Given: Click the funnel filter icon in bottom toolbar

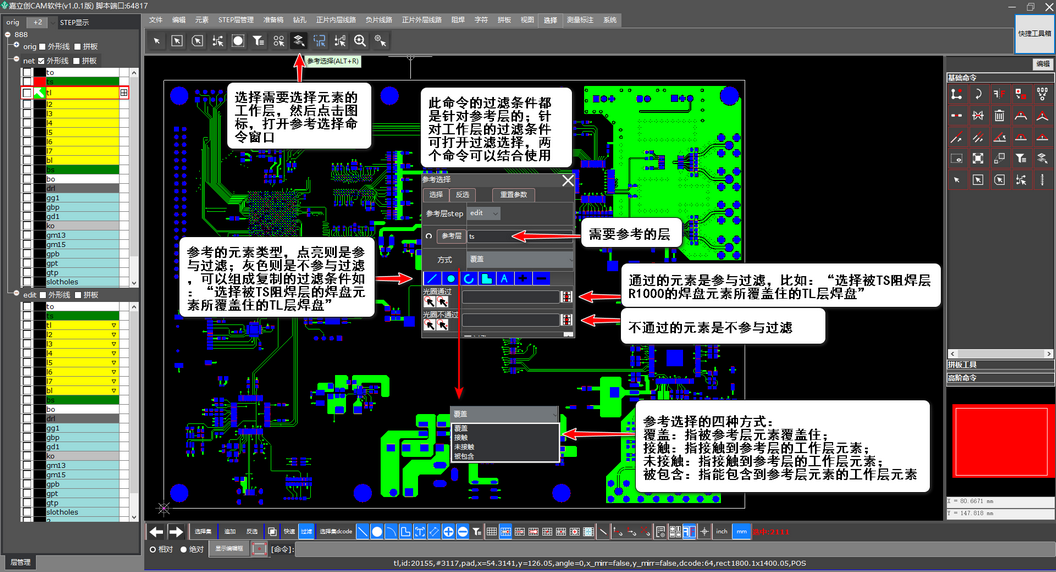Looking at the screenshot, I should pyautogui.click(x=477, y=532).
